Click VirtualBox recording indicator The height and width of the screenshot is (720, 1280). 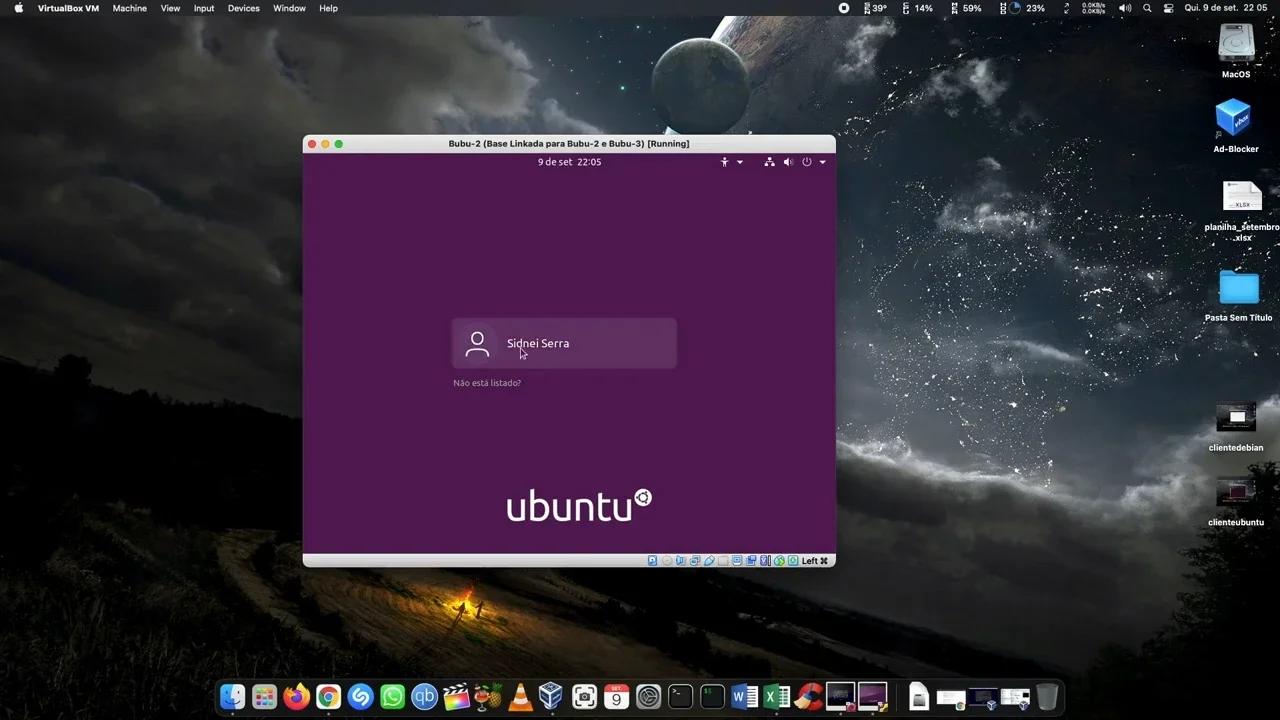[751, 561]
